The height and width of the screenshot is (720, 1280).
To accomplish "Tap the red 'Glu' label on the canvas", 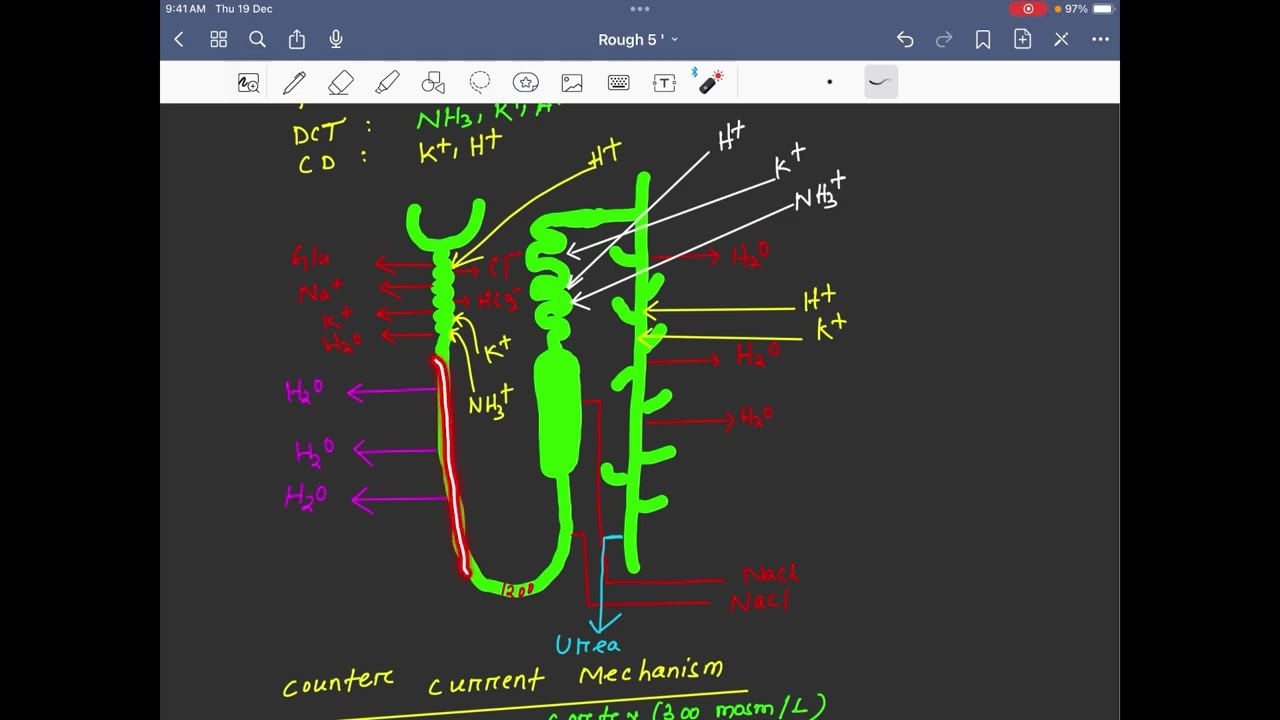I will [312, 259].
